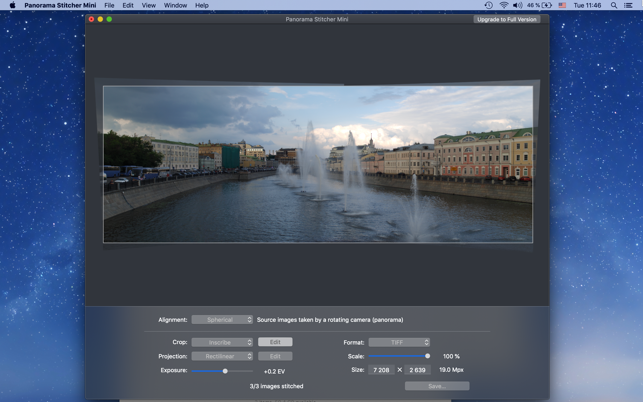Open Spotlight search icon

(613, 5)
